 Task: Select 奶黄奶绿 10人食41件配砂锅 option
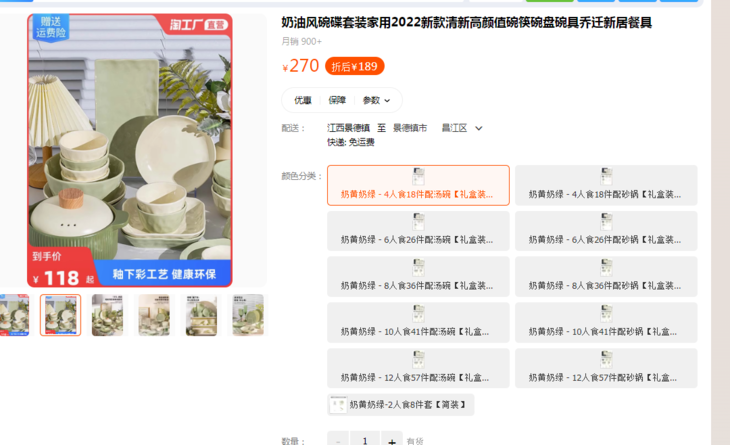pyautogui.click(x=606, y=323)
